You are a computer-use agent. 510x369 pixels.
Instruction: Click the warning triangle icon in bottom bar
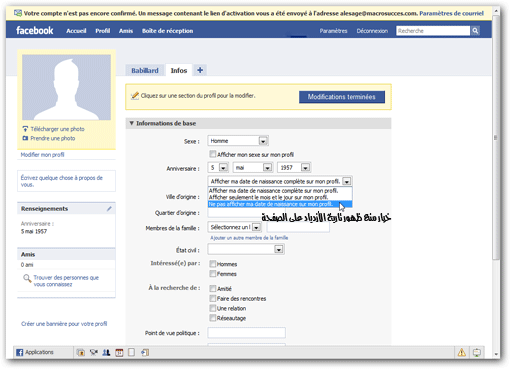click(x=462, y=352)
